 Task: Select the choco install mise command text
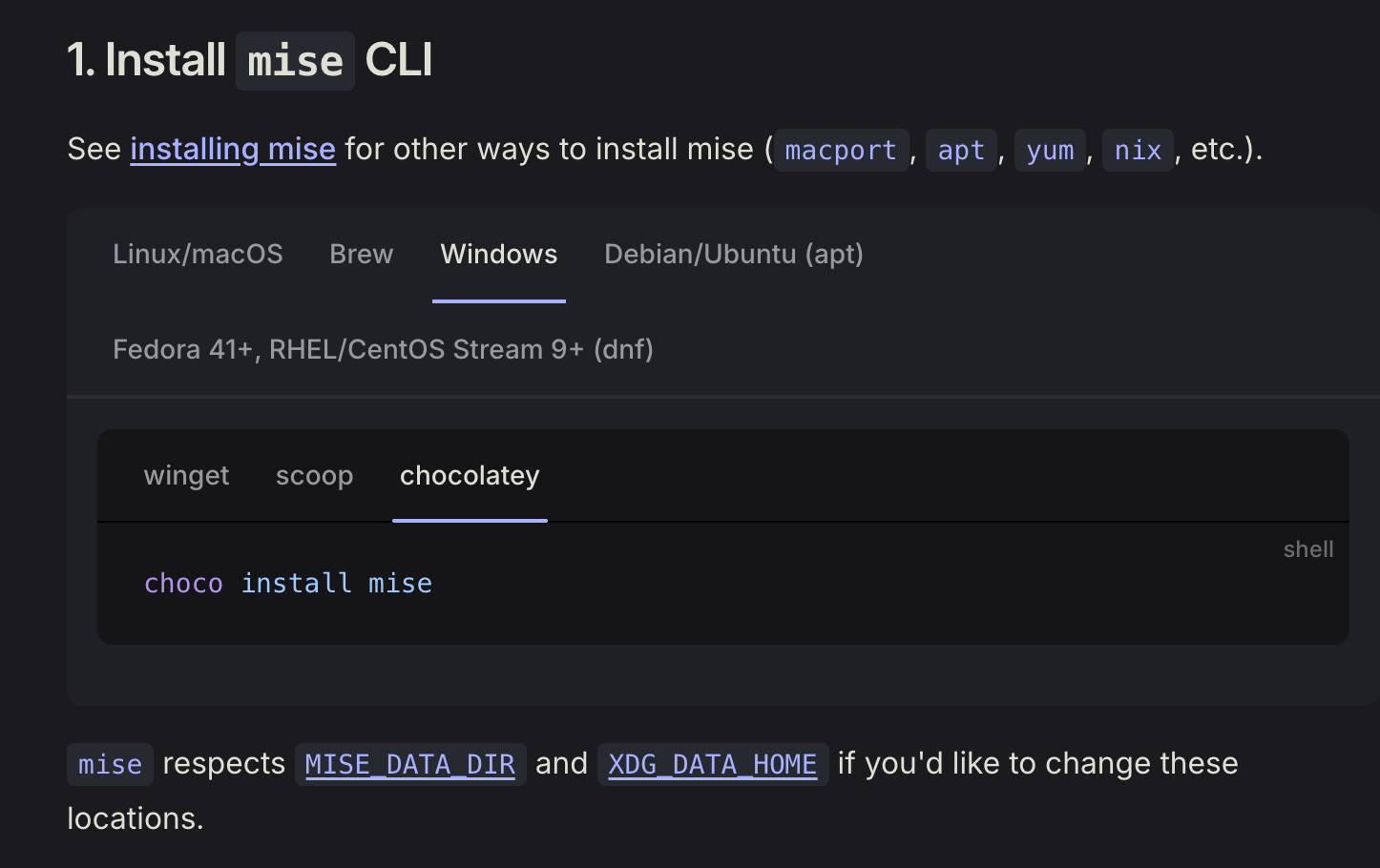pyautogui.click(x=288, y=583)
